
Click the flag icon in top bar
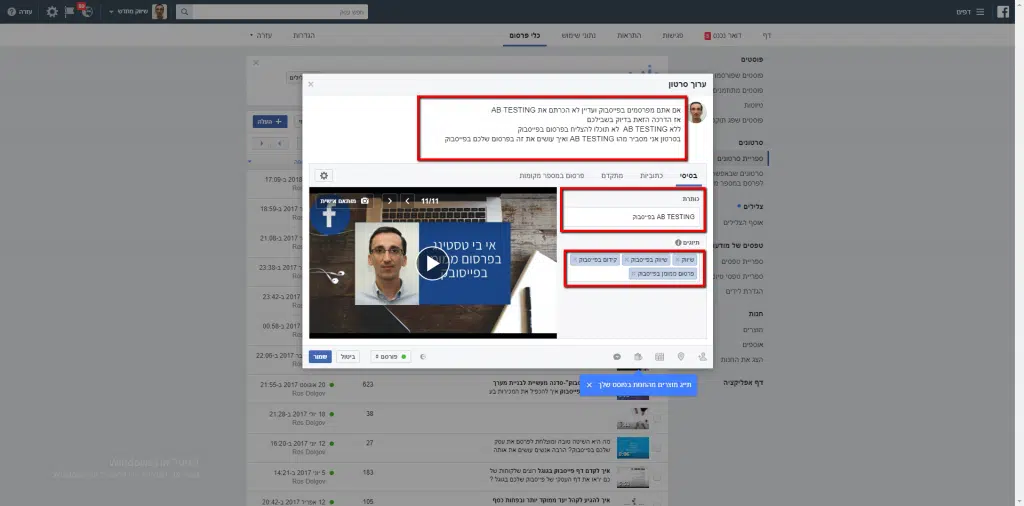point(69,12)
